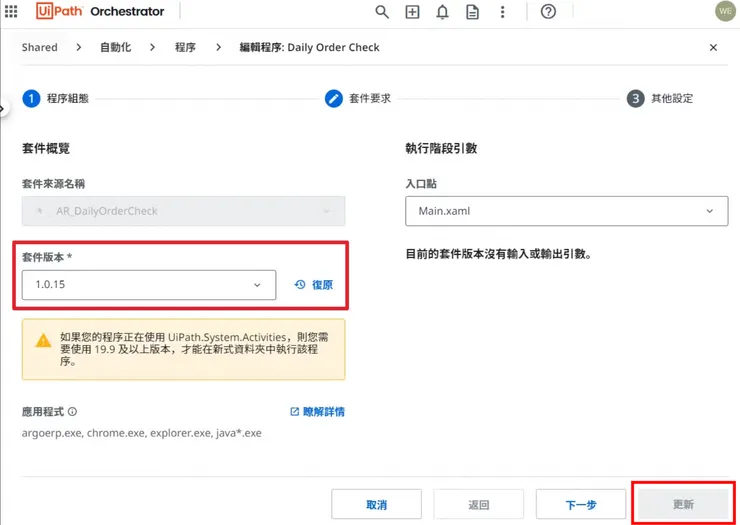Select step 3 其他設定
Viewport: 740px width, 525px height.
[x=660, y=99]
